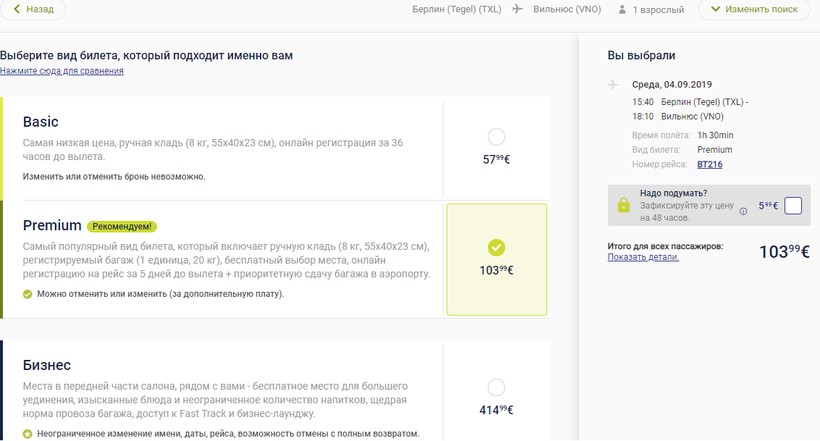820x441 pixels.
Task: Select the Basic fare radio button
Action: pos(496,137)
